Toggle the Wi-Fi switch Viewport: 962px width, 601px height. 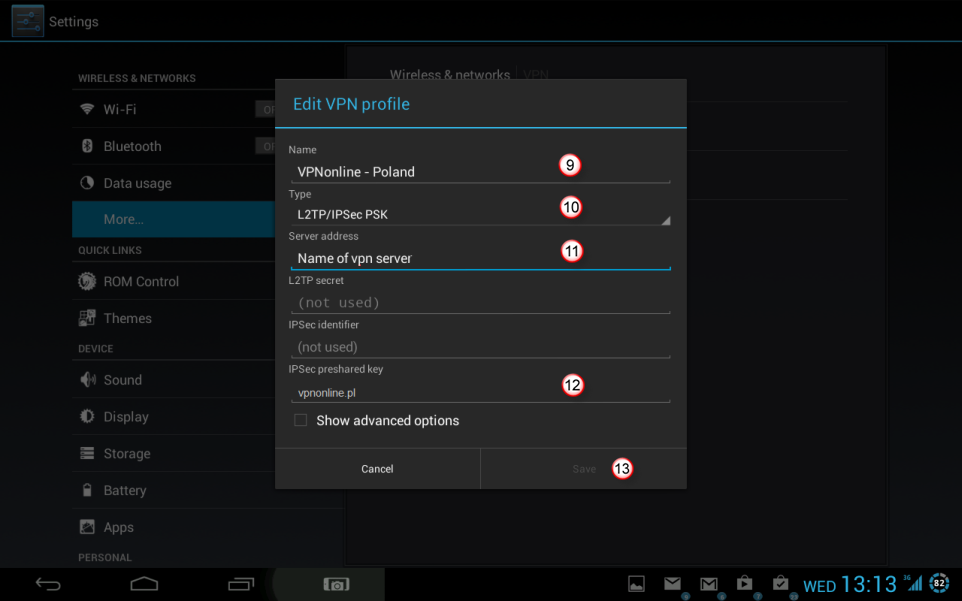(x=266, y=110)
